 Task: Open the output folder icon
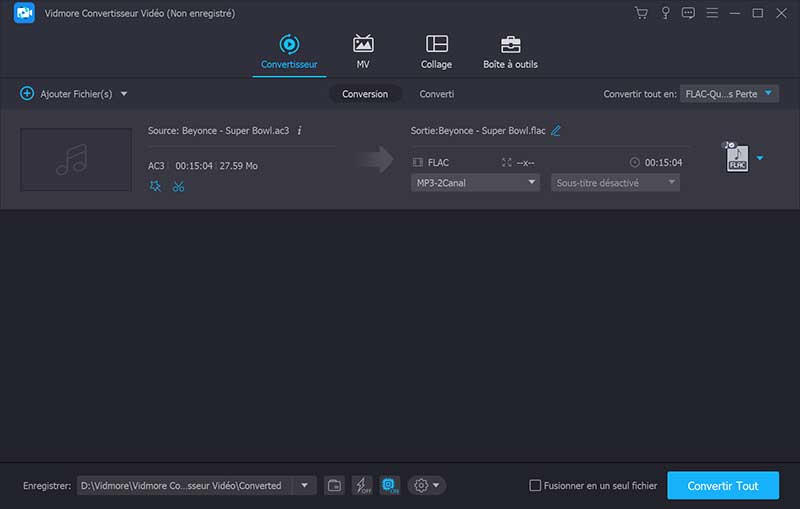[x=334, y=485]
